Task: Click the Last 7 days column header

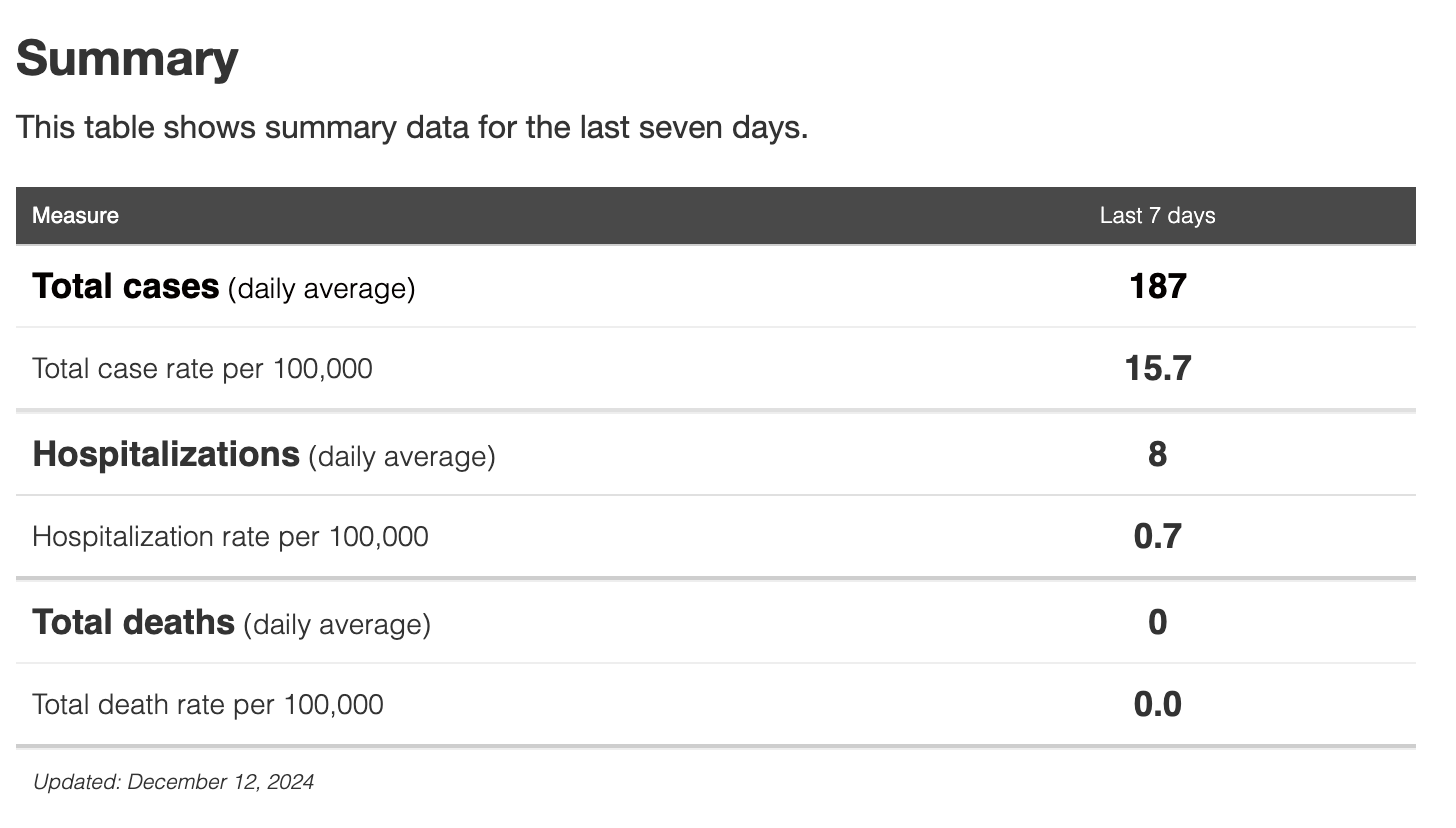Action: 1157,216
